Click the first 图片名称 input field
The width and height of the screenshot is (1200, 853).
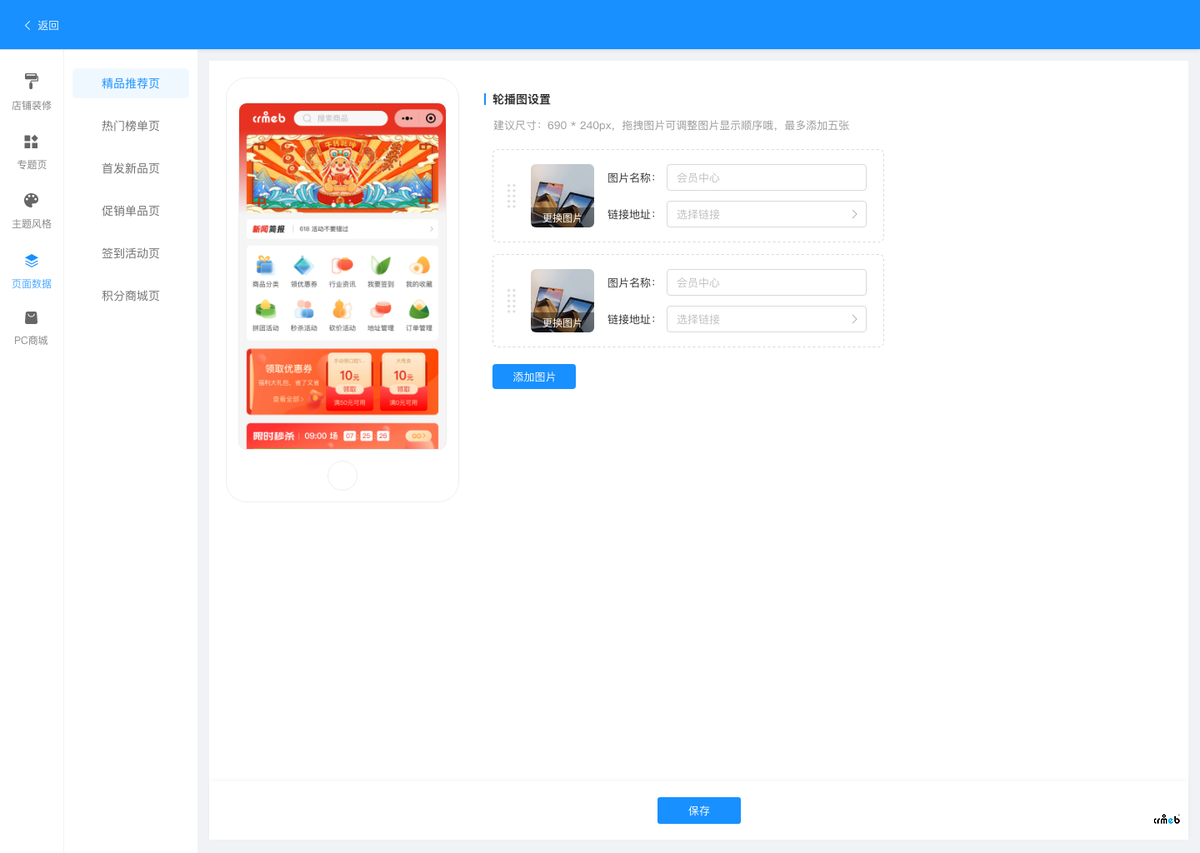click(x=766, y=177)
